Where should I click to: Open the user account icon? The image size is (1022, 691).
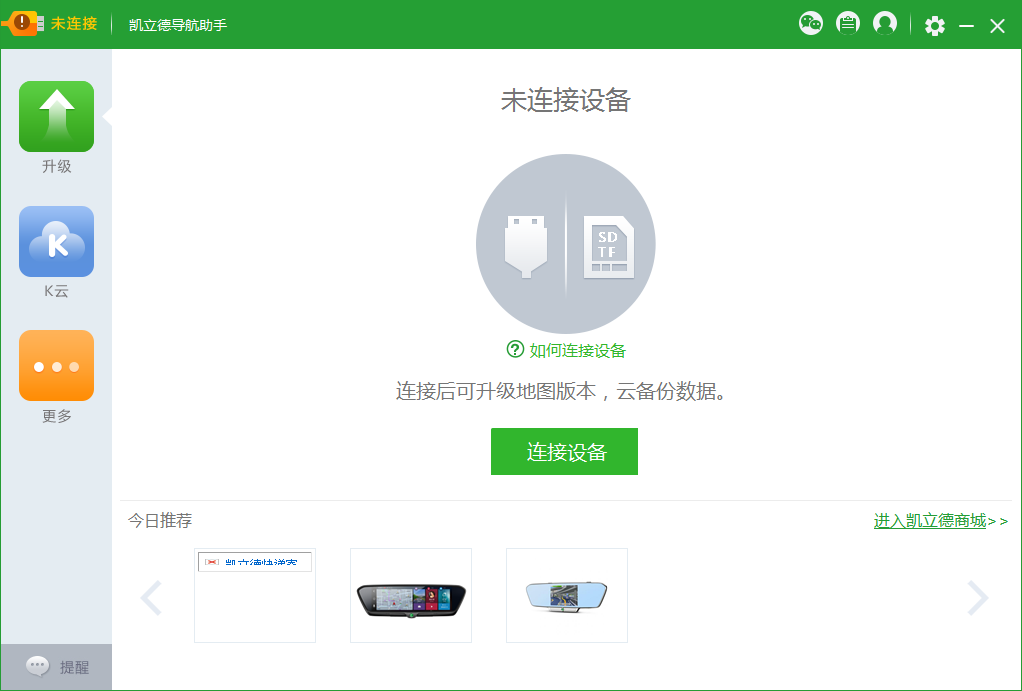pyautogui.click(x=884, y=23)
